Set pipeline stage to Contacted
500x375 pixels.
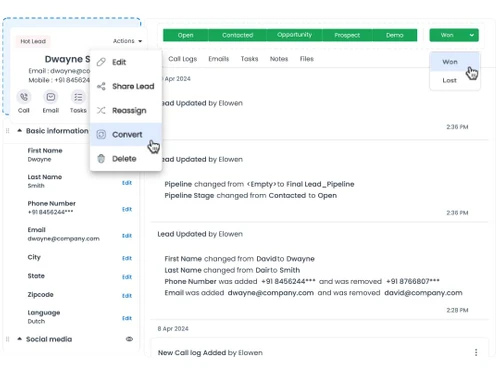click(238, 35)
